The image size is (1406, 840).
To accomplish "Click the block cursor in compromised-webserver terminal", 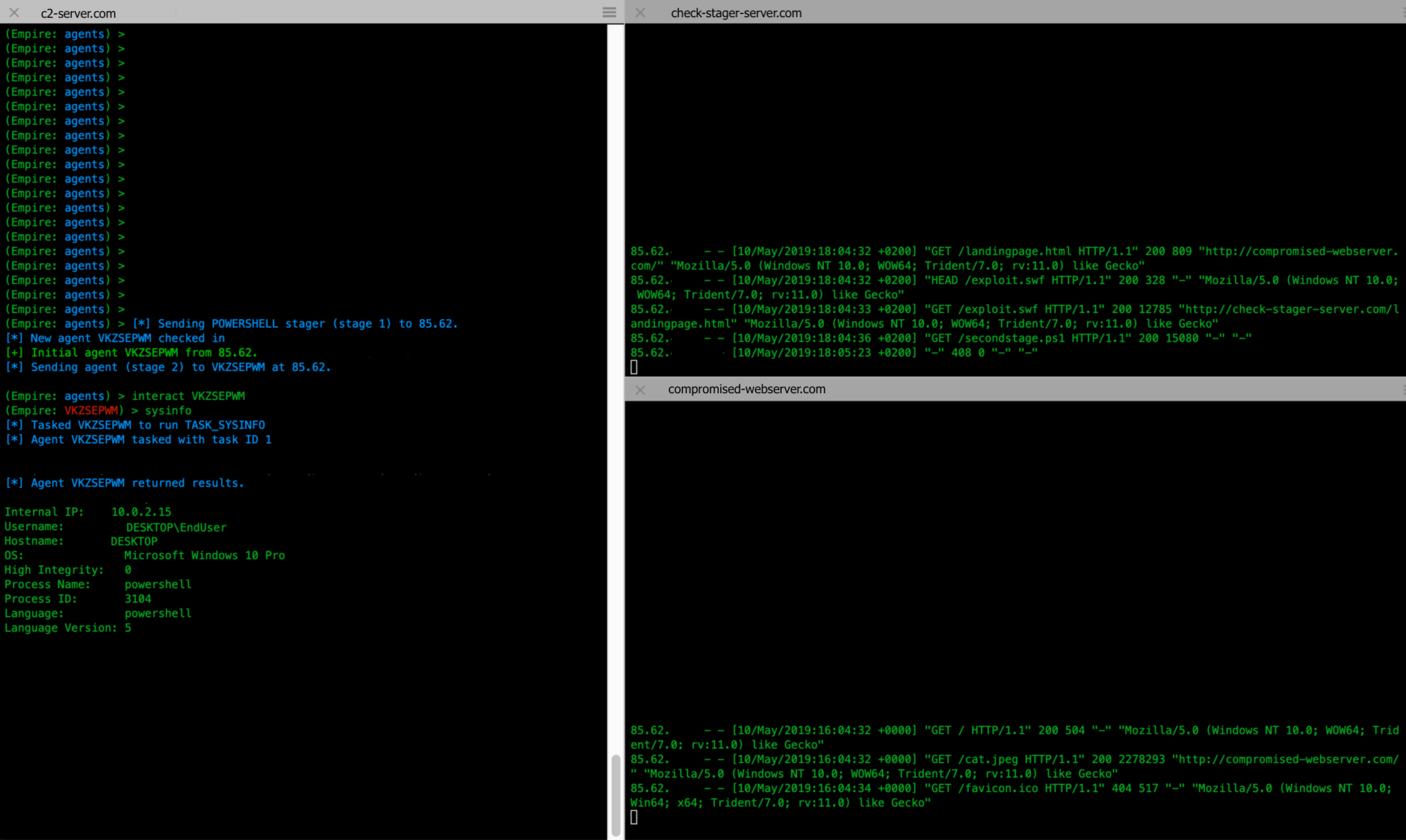I will pos(634,817).
